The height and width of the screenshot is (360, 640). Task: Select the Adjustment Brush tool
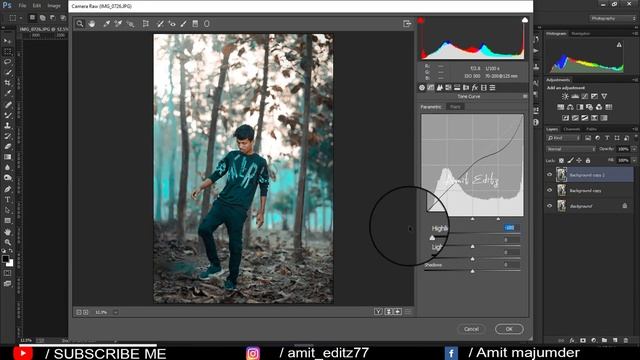pyautogui.click(x=184, y=24)
